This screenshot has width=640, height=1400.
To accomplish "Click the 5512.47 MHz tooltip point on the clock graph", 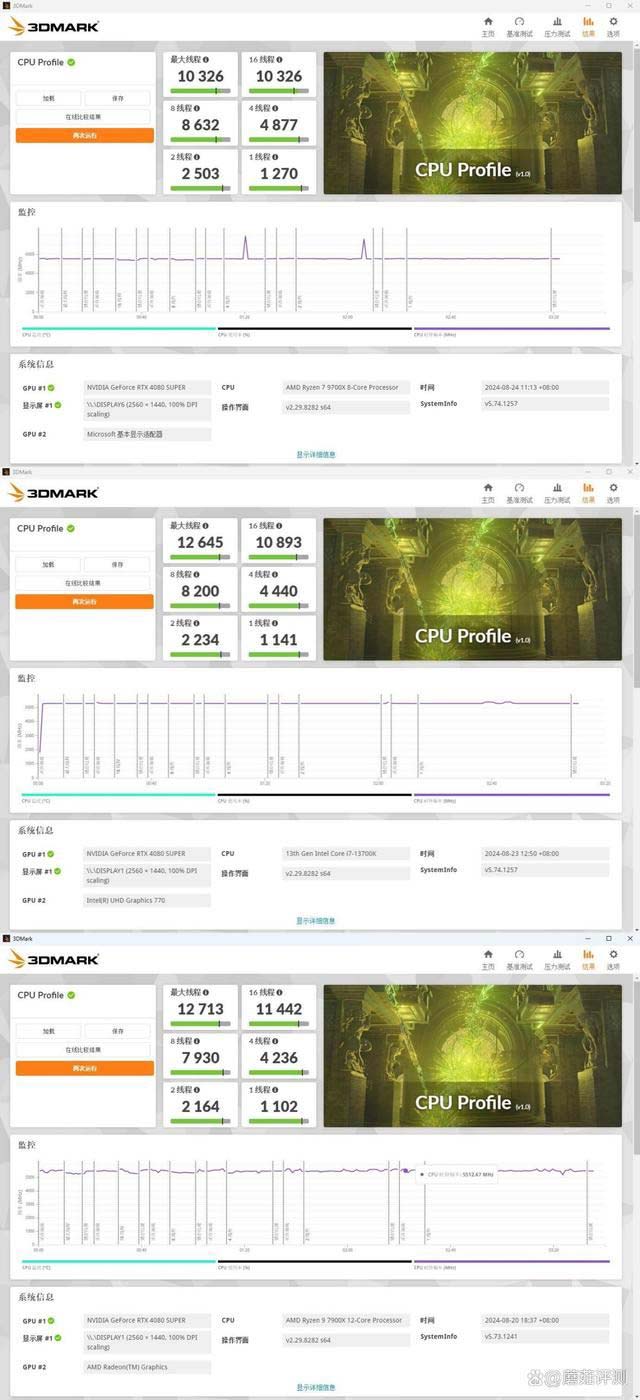I will (x=406, y=1171).
